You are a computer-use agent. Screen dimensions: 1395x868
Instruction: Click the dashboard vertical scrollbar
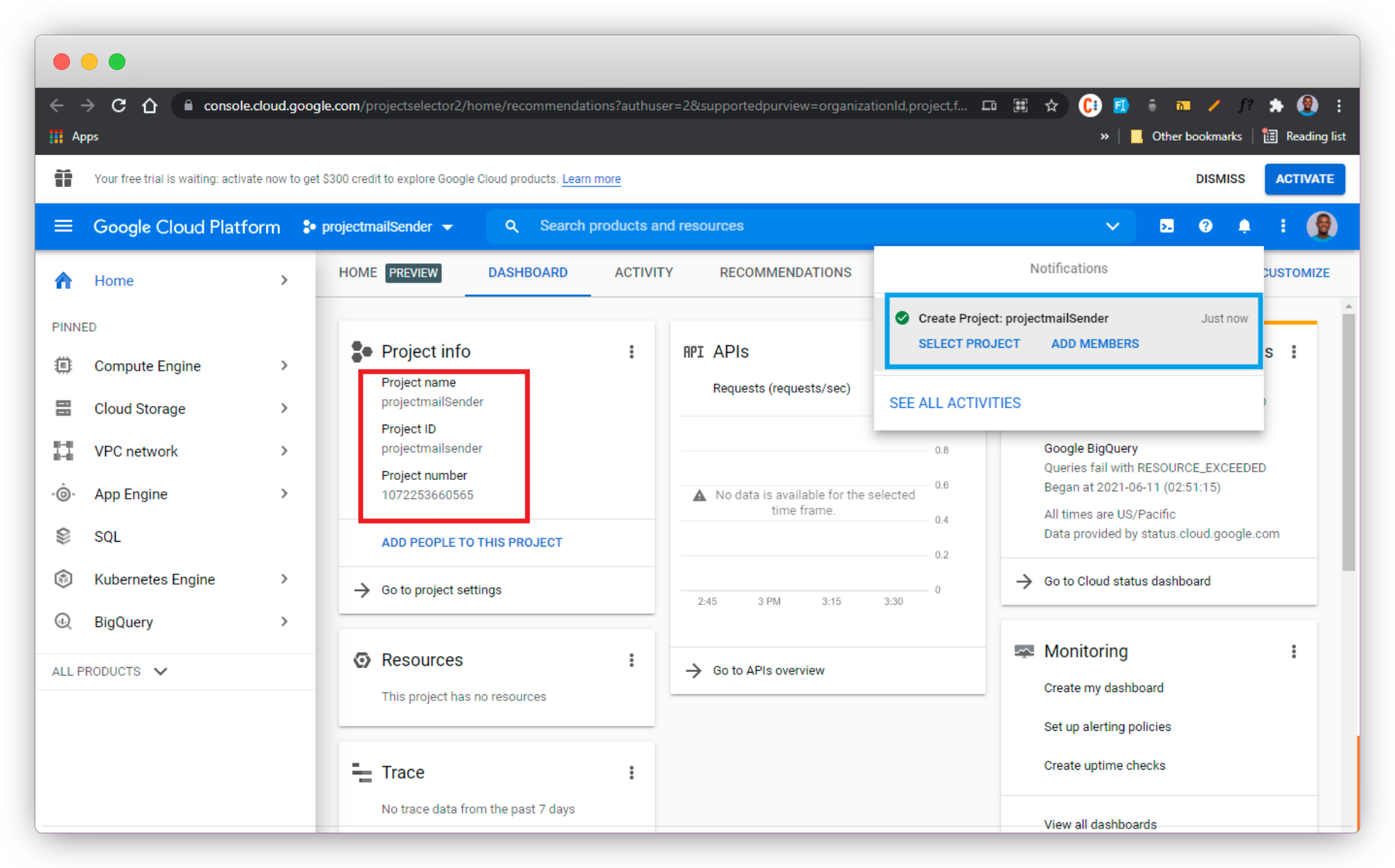tap(1348, 441)
